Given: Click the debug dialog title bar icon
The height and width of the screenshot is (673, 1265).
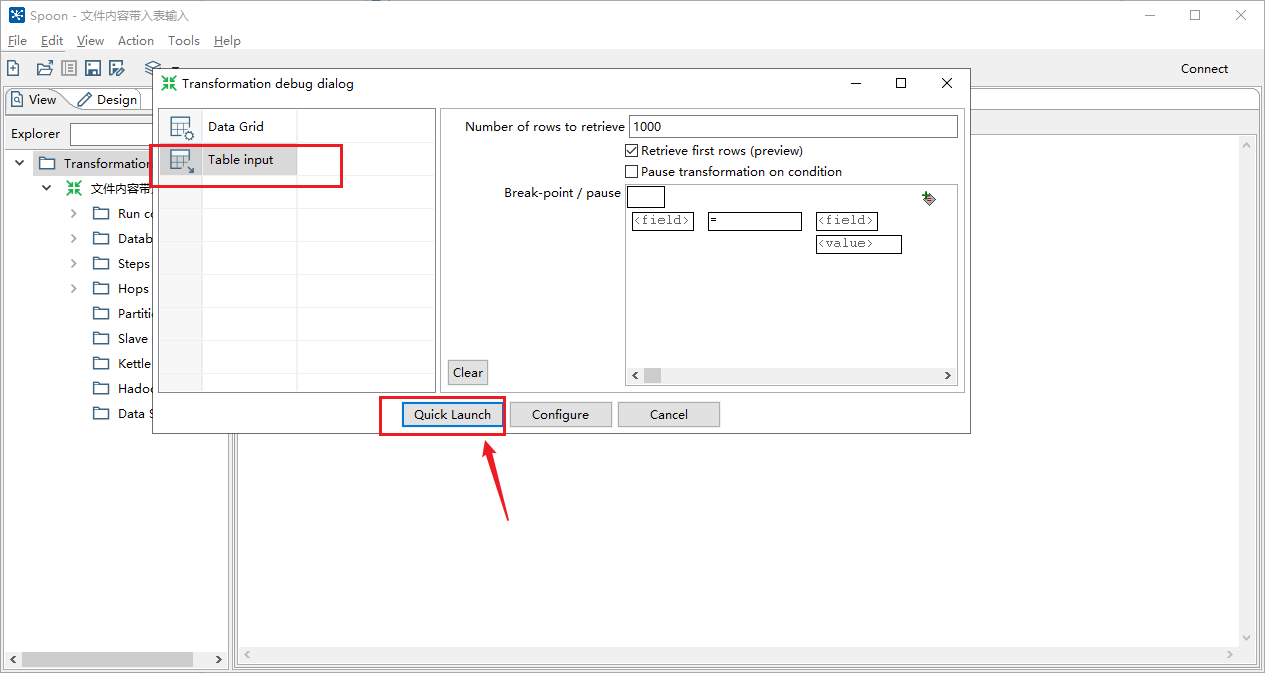Looking at the screenshot, I should point(169,83).
